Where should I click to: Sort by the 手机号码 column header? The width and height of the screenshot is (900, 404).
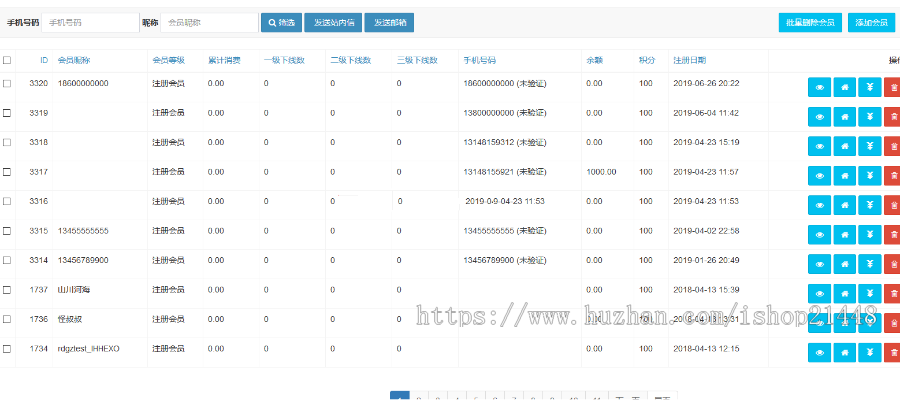coord(480,60)
